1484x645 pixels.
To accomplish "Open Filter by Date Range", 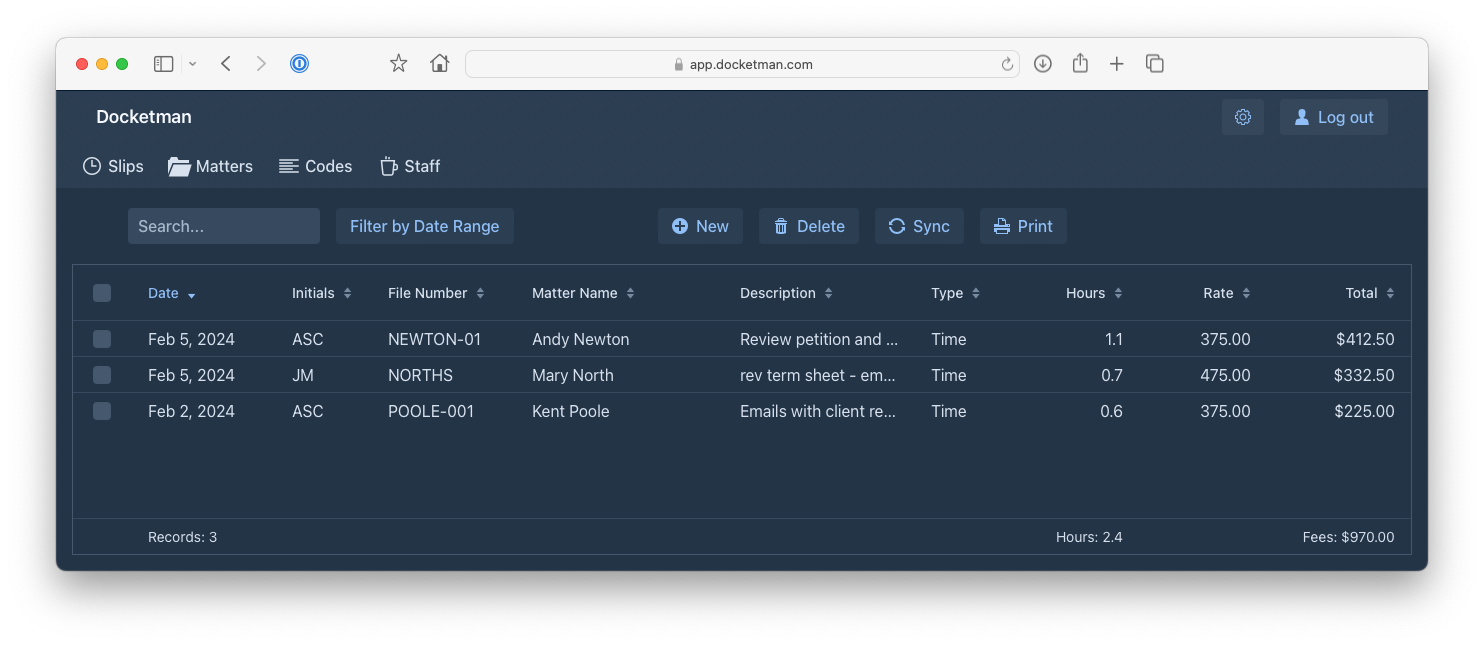I will (x=425, y=226).
